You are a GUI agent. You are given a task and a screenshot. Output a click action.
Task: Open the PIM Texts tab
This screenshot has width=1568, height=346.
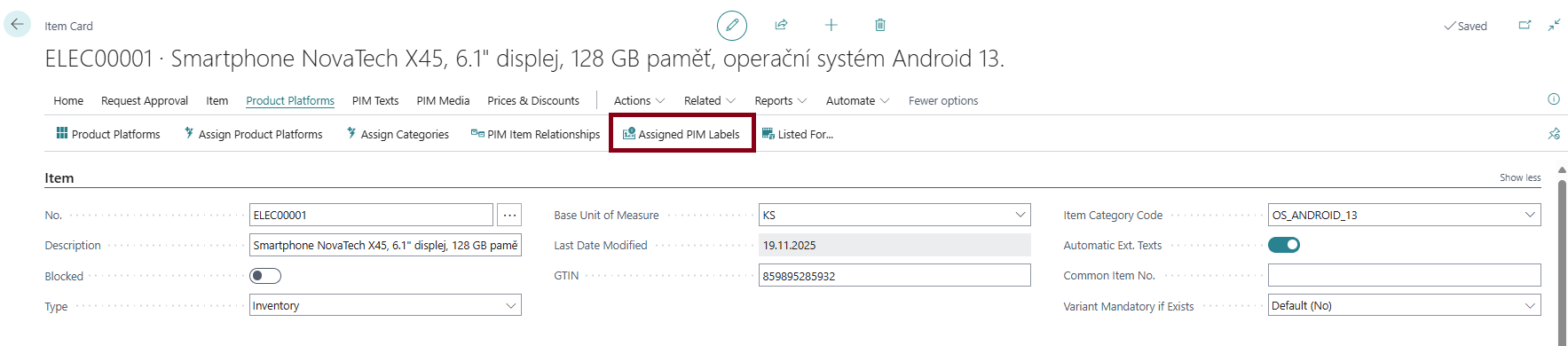375,100
